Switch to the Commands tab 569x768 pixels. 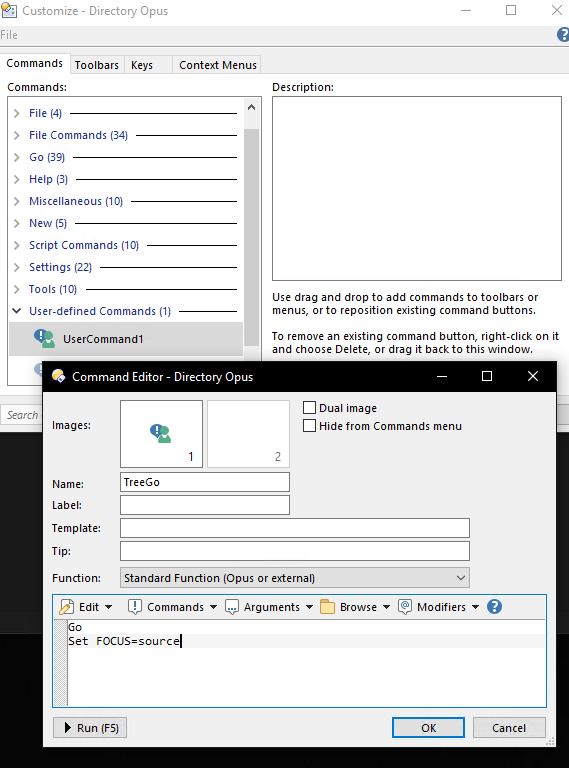click(35, 64)
